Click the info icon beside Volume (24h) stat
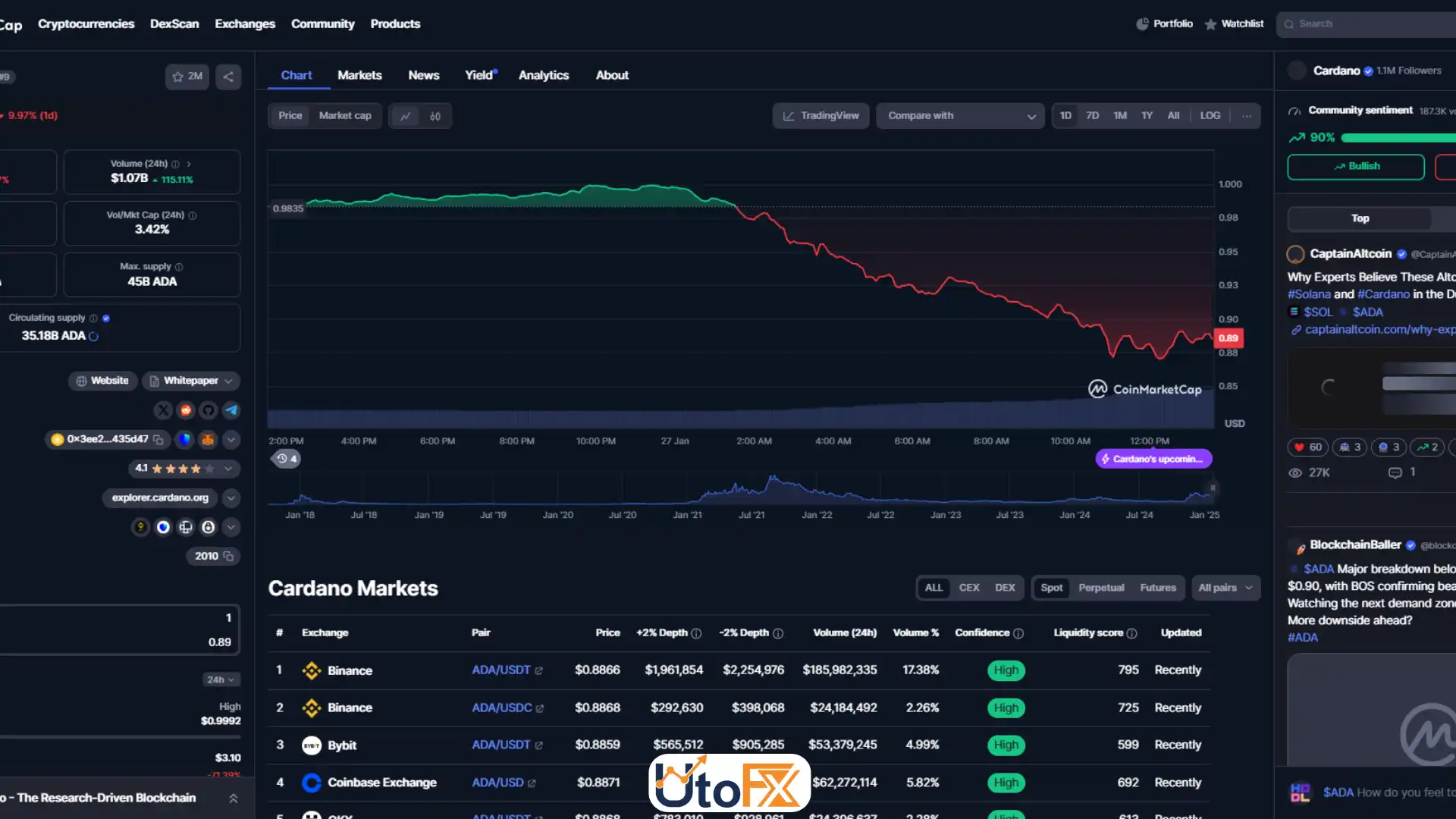The image size is (1456, 819). click(176, 164)
